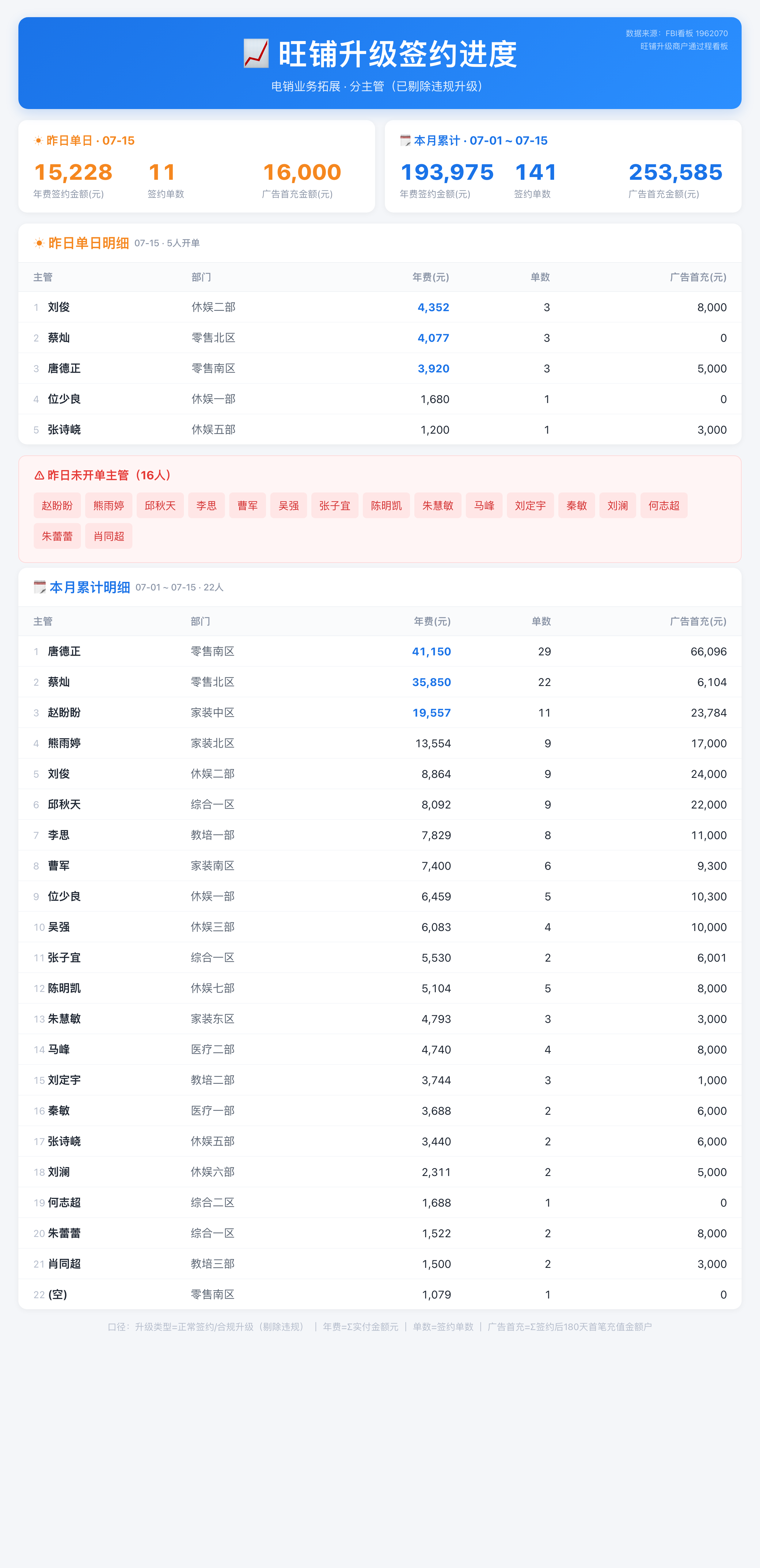Click the 广告首充(元) column header in 本月累计明细 table

(698, 621)
